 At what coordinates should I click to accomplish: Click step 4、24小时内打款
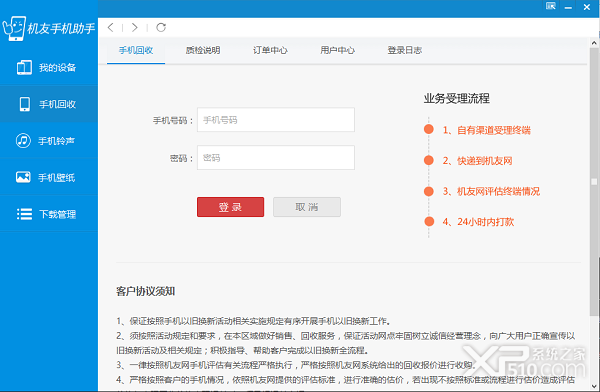click(x=478, y=222)
